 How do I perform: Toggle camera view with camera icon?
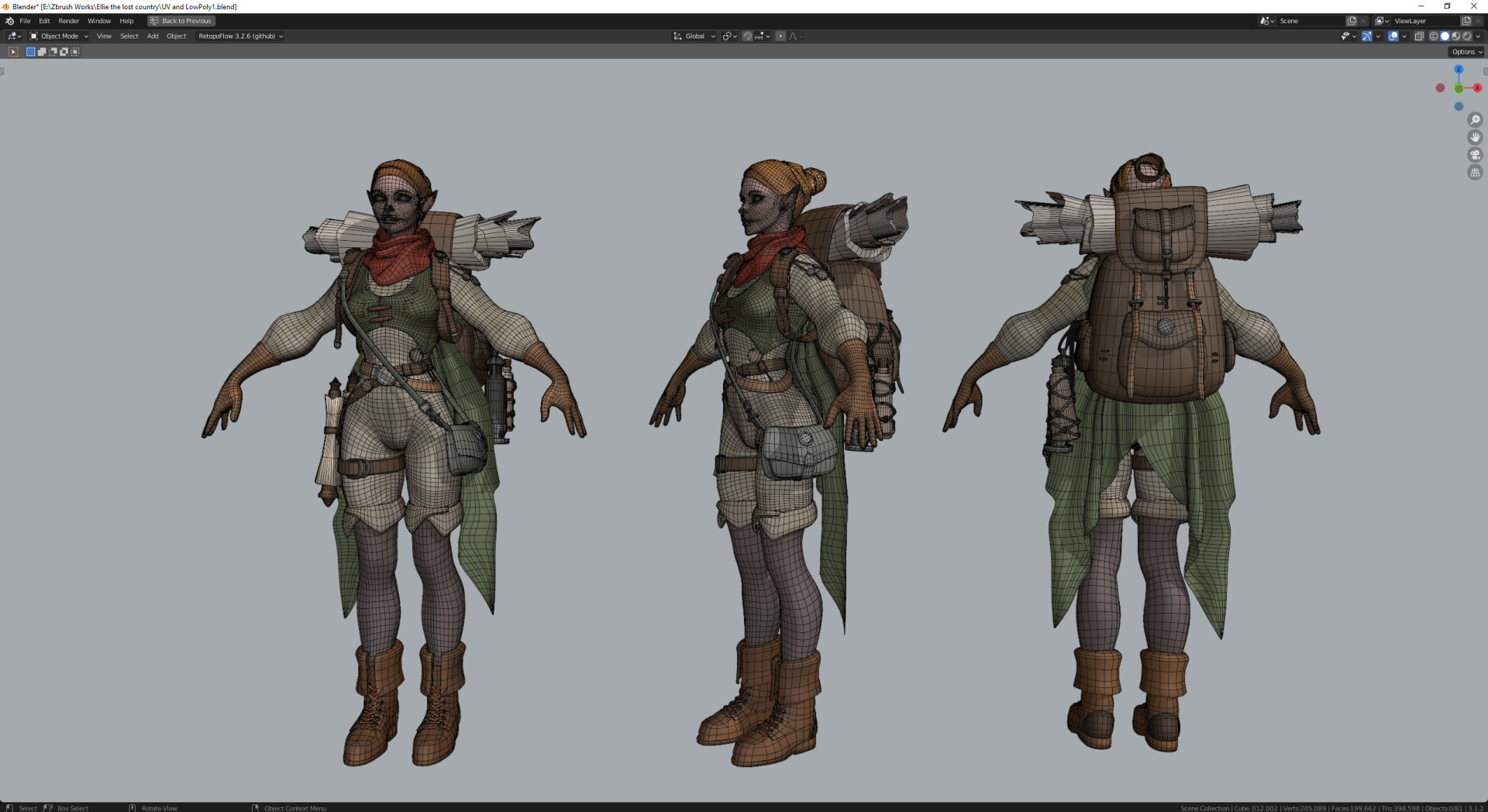[x=1475, y=155]
